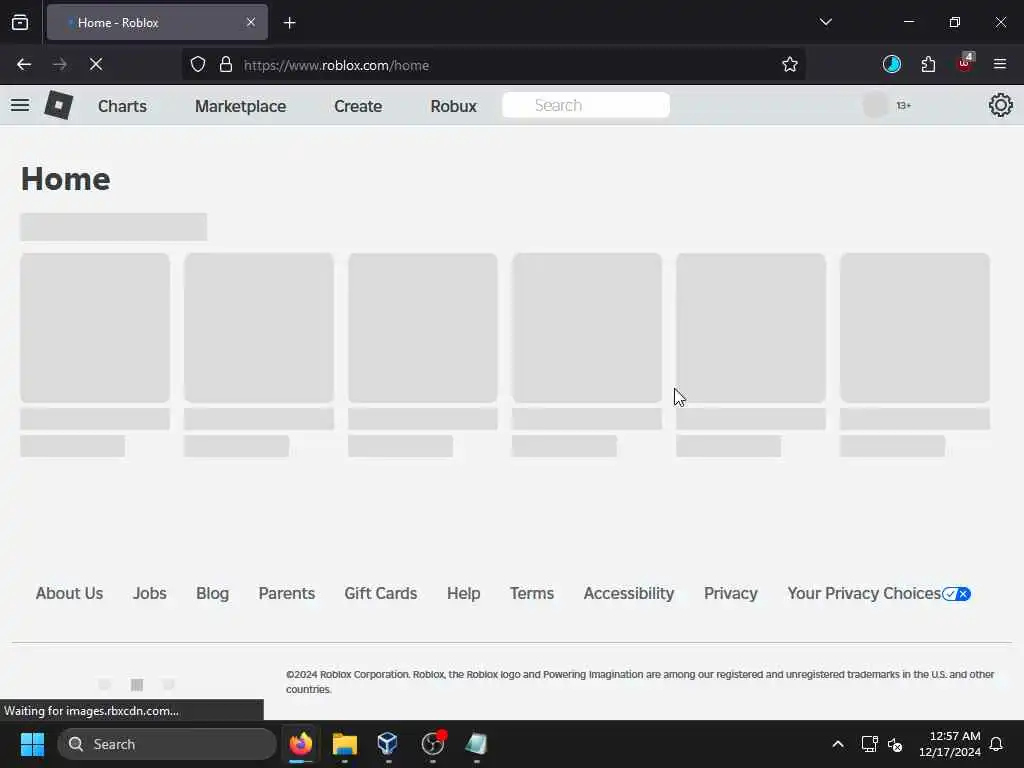Click the Roblox logo icon
The height and width of the screenshot is (768, 1024).
(x=58, y=105)
